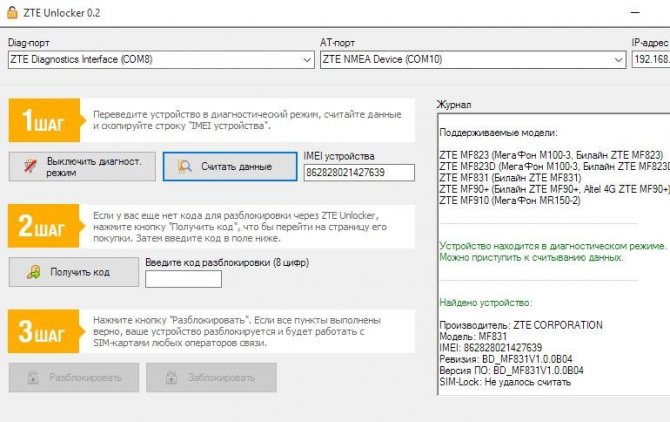The width and height of the screenshot is (670, 422).
Task: Click log line 'ZTE MF831 (Билайн ZTE MF831)'
Action: click(x=511, y=178)
